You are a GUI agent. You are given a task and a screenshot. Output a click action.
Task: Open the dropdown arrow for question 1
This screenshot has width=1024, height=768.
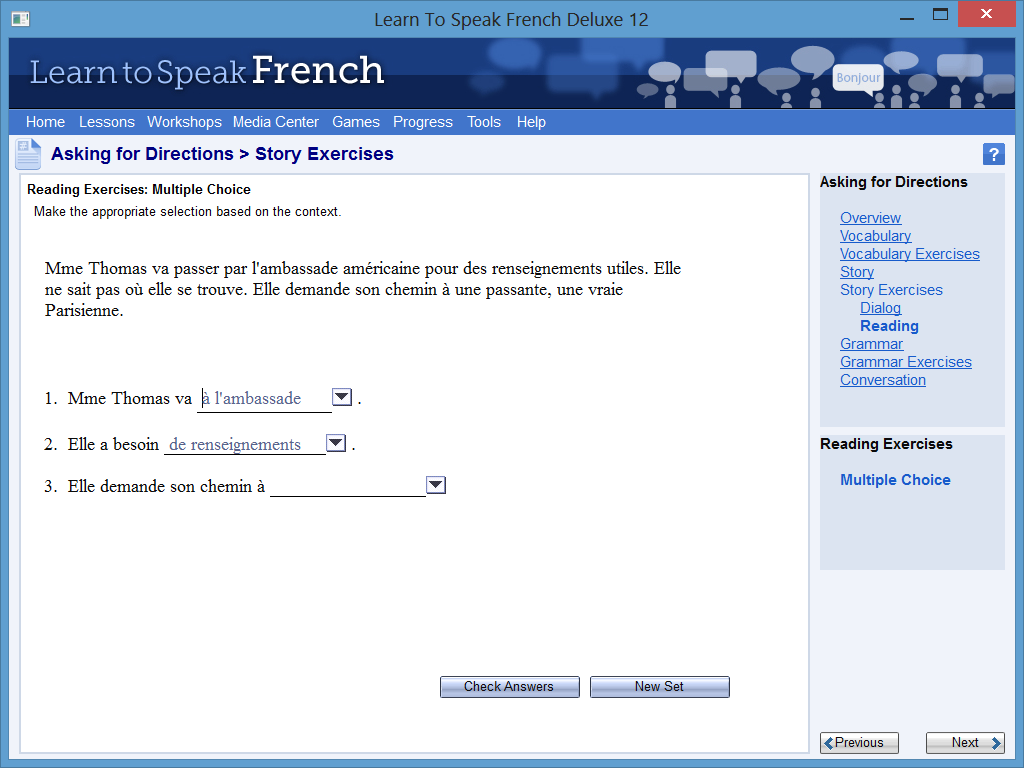click(x=342, y=396)
